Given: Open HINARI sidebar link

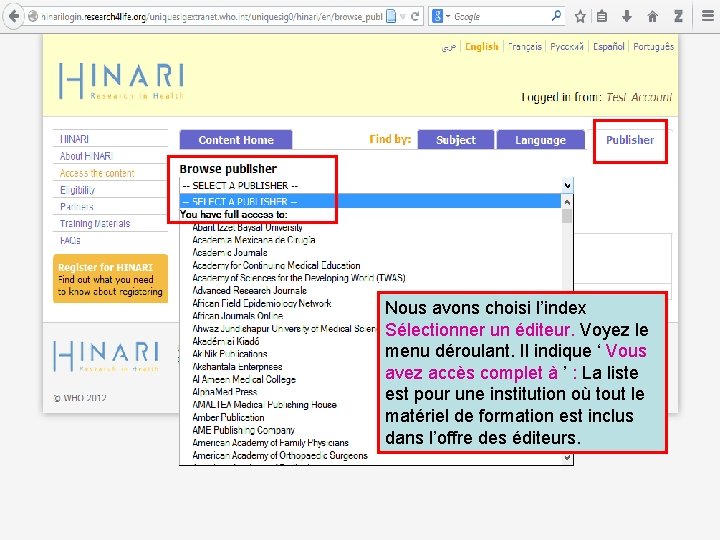Looking at the screenshot, I should [x=74, y=139].
